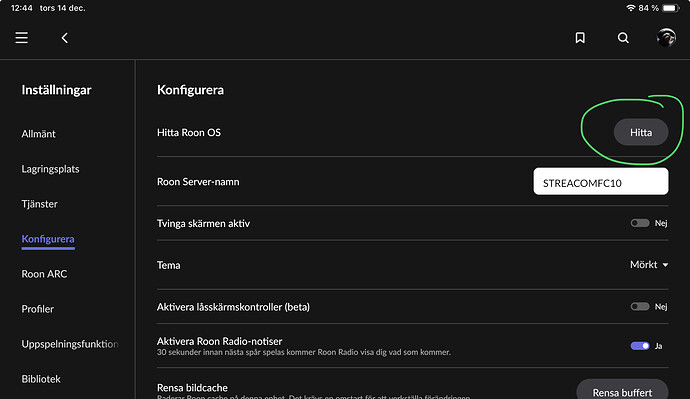Image resolution: width=690 pixels, height=399 pixels.
Task: Open the Tema dropdown set to Mörkt
Action: click(x=649, y=265)
